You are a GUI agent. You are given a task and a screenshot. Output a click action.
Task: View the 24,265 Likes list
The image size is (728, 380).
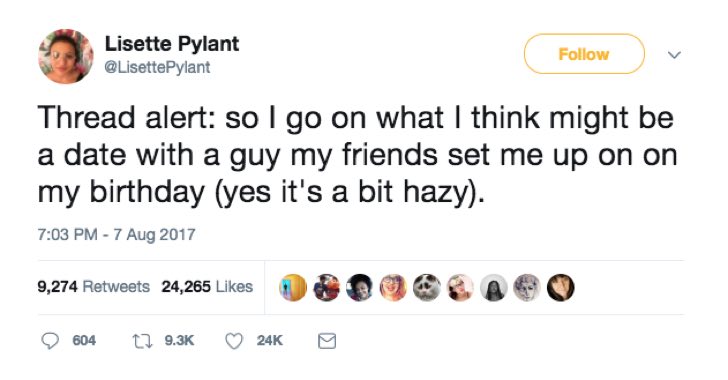pyautogui.click(x=207, y=287)
